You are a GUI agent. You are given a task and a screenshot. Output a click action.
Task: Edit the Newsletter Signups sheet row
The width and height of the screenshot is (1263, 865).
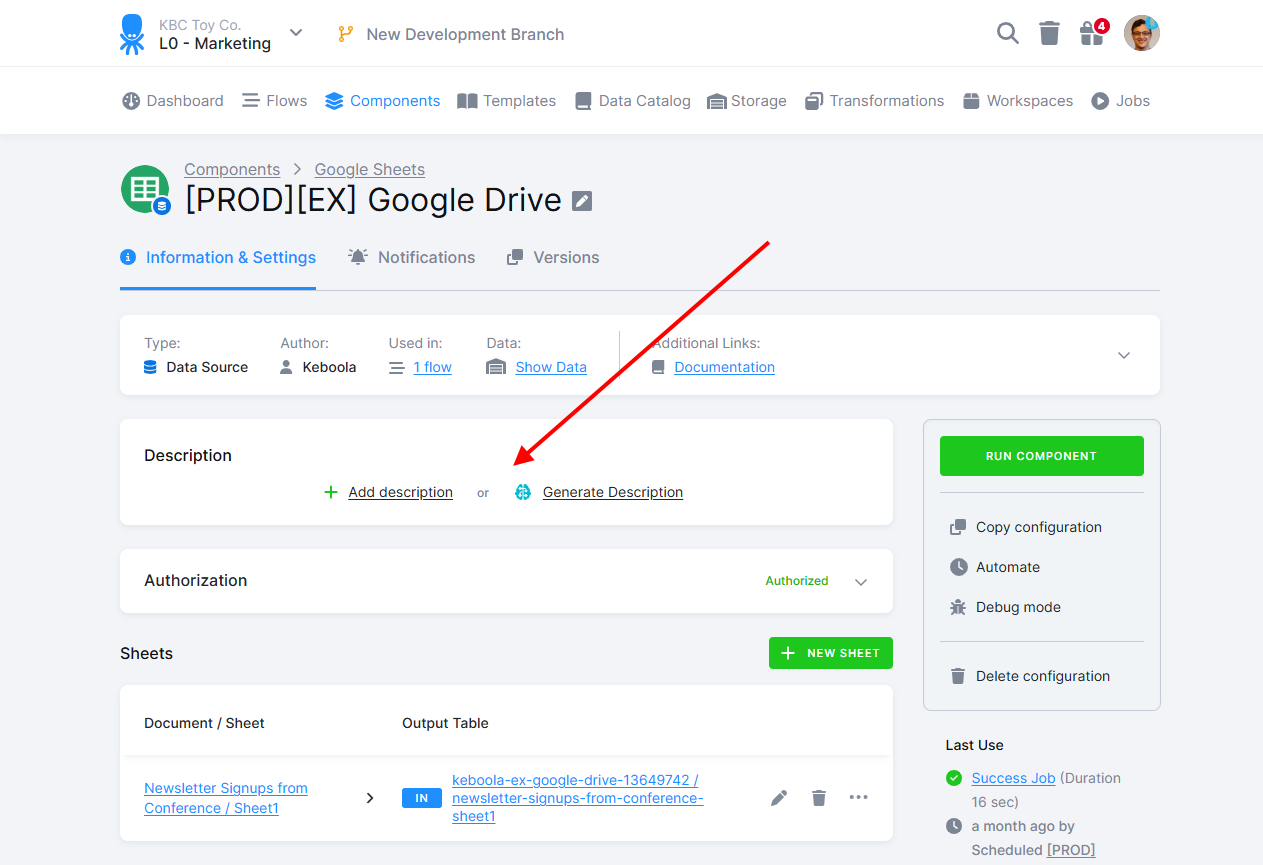[x=779, y=797]
